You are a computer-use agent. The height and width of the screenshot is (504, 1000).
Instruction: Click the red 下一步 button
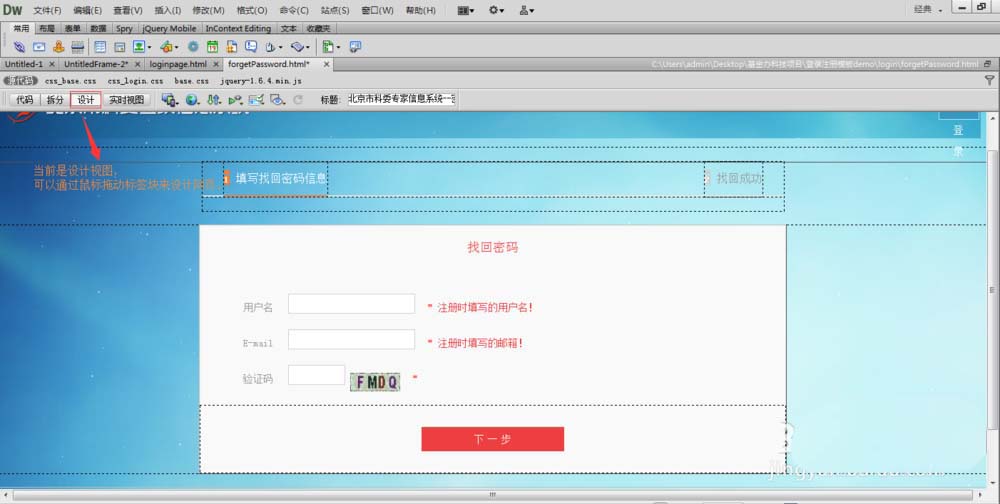pyautogui.click(x=492, y=439)
